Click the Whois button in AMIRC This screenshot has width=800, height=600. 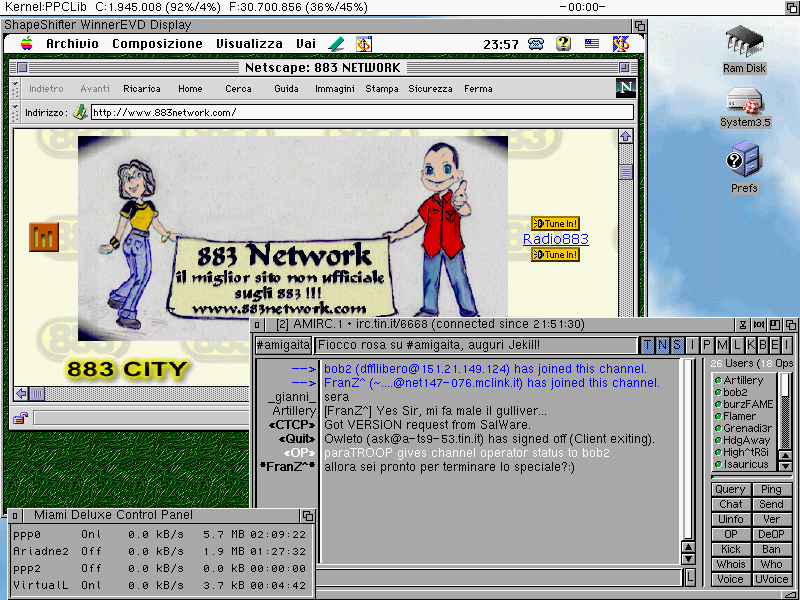tap(731, 564)
